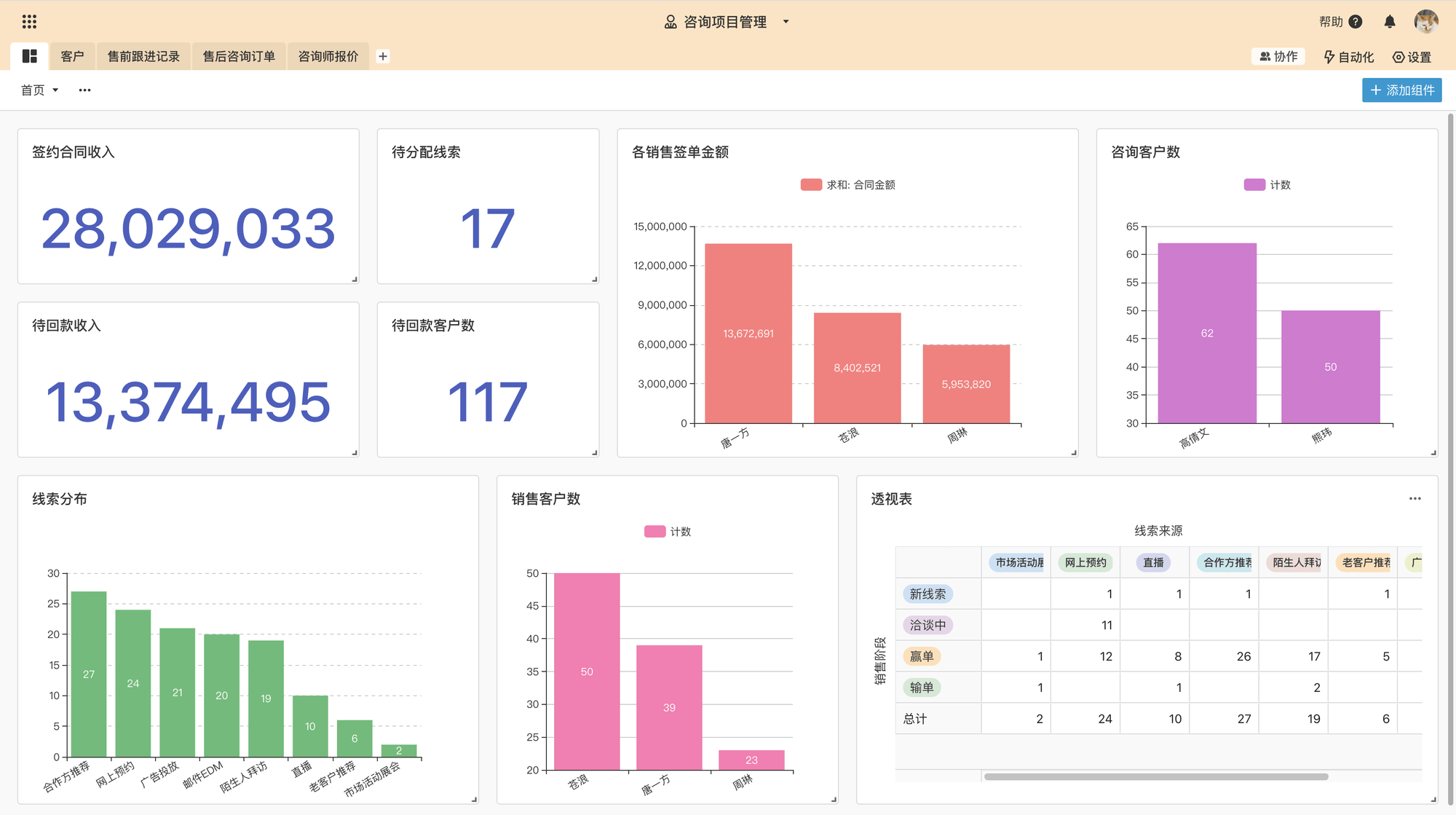
Task: Open the app launcher grid icon
Action: 29,22
